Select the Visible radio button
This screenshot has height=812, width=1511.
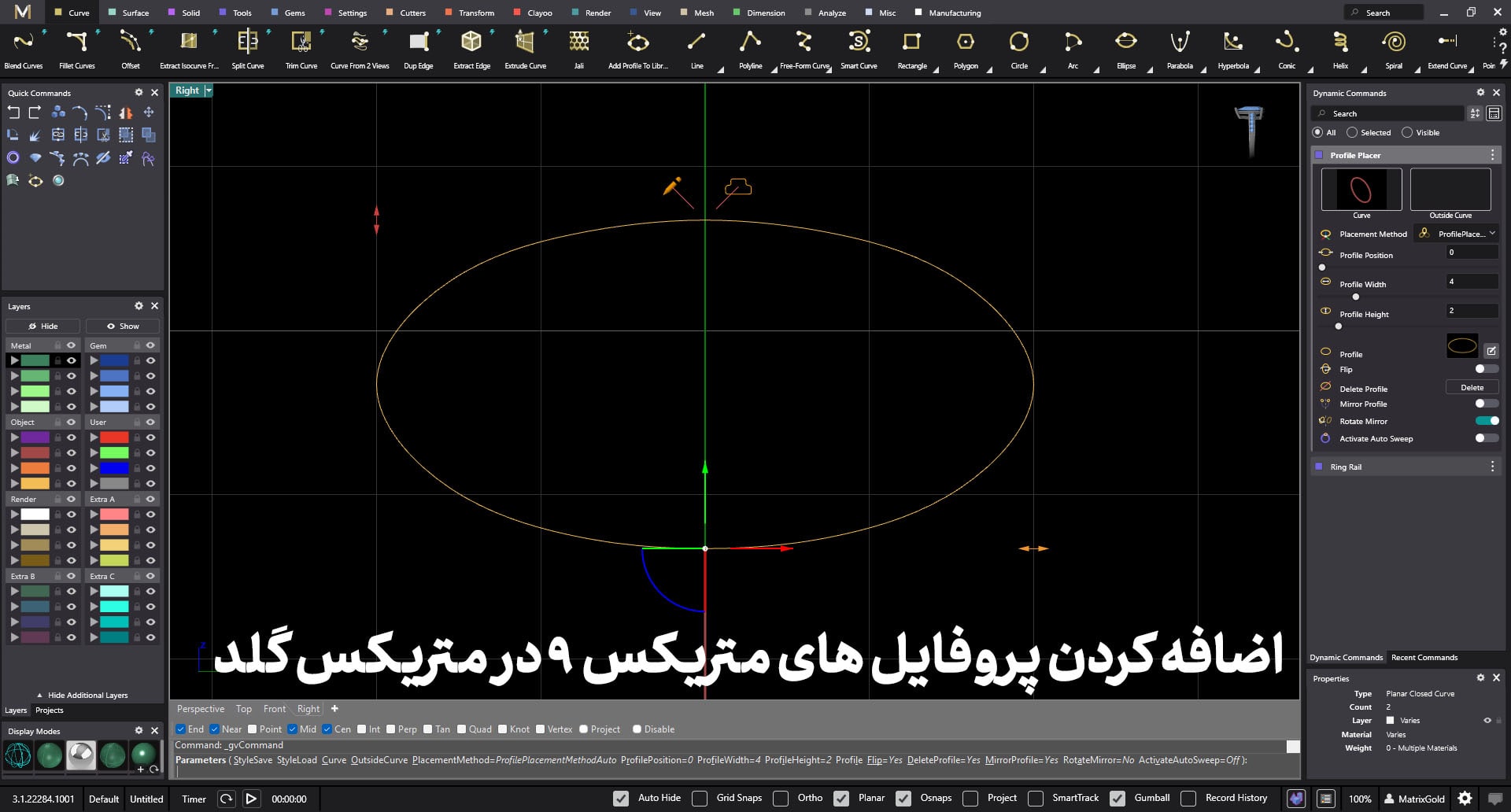pos(1407,133)
